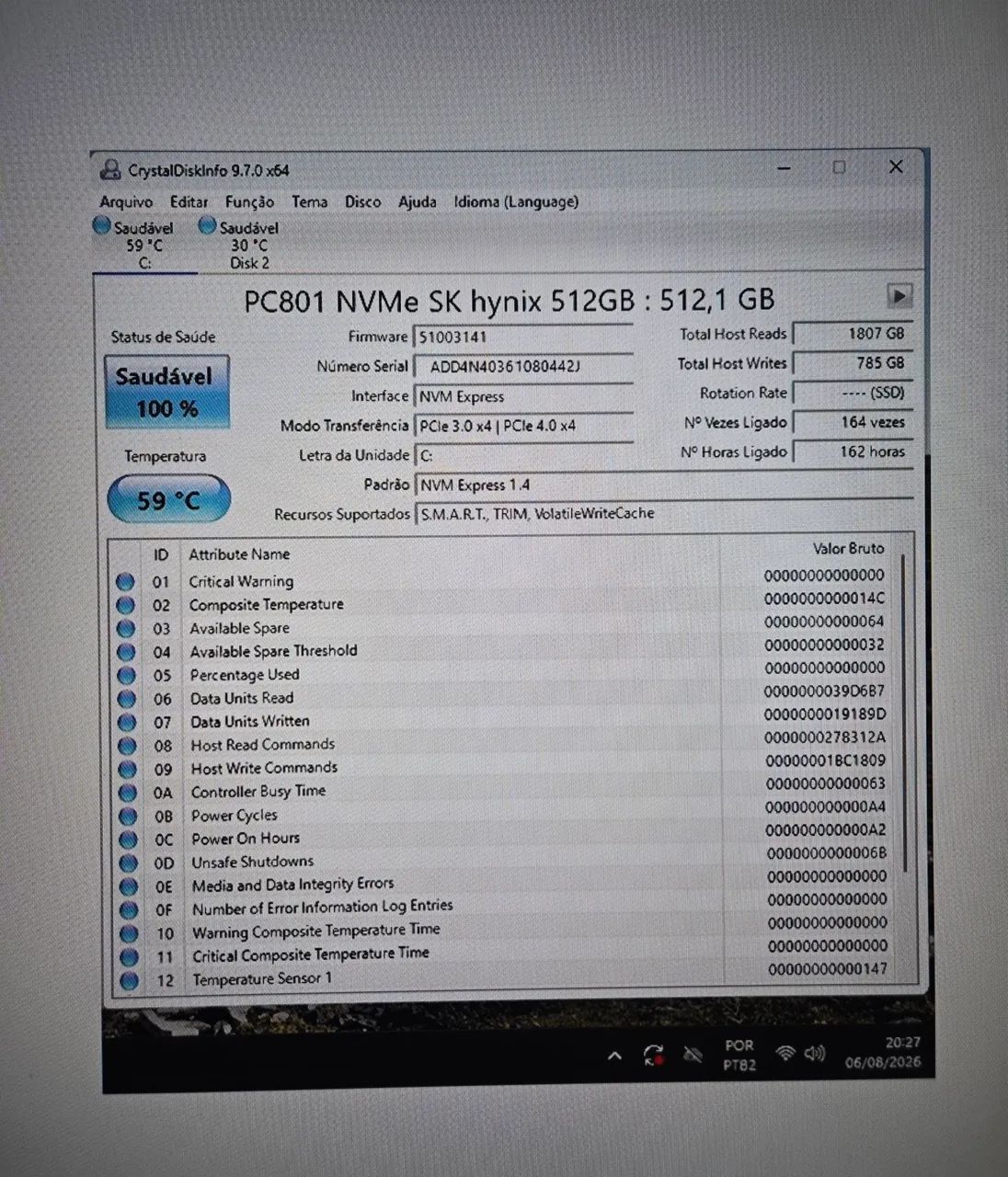The width and height of the screenshot is (1008, 1177).
Task: Click the Firmware field 51003141
Action: [522, 337]
